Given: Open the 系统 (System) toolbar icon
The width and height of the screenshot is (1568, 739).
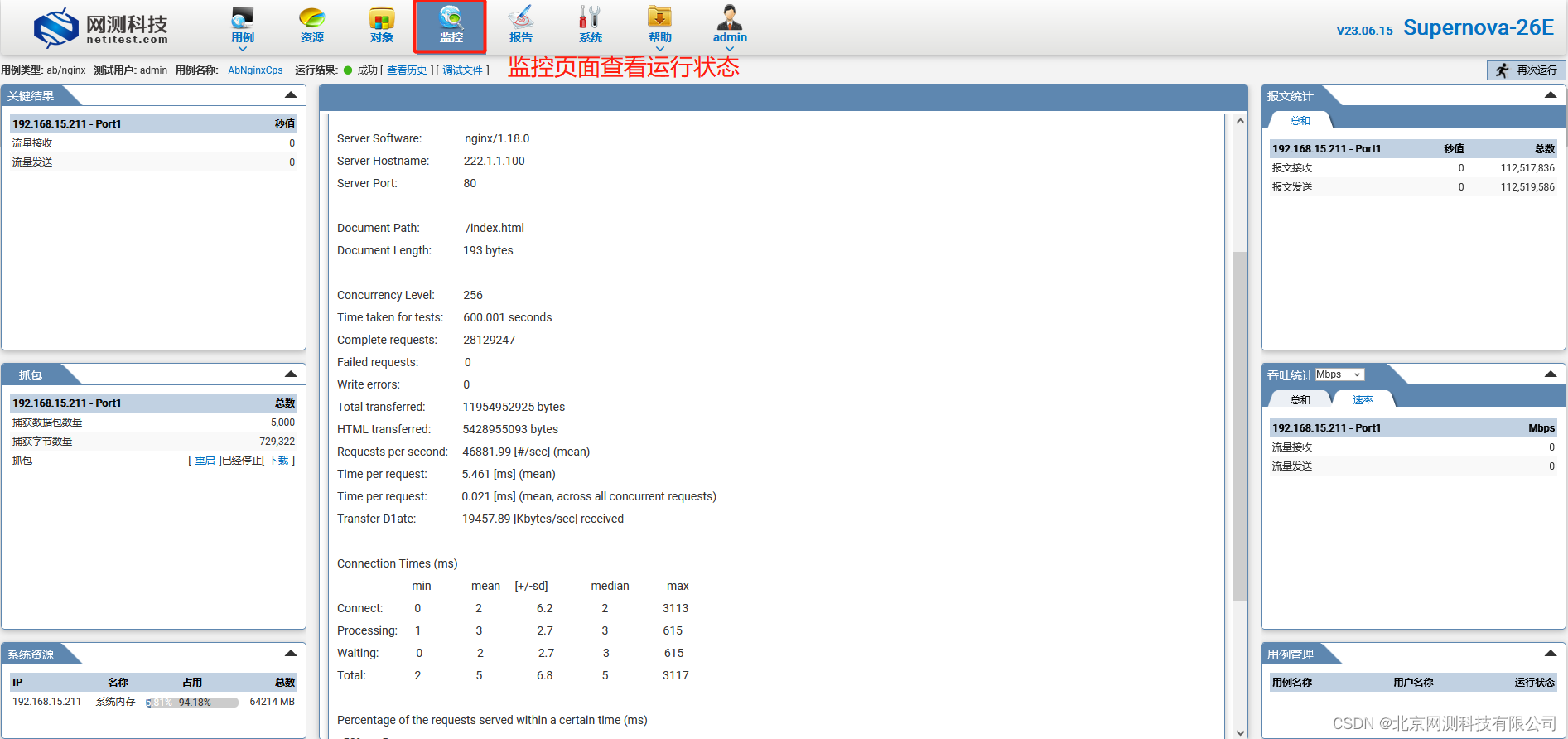Looking at the screenshot, I should [x=591, y=25].
